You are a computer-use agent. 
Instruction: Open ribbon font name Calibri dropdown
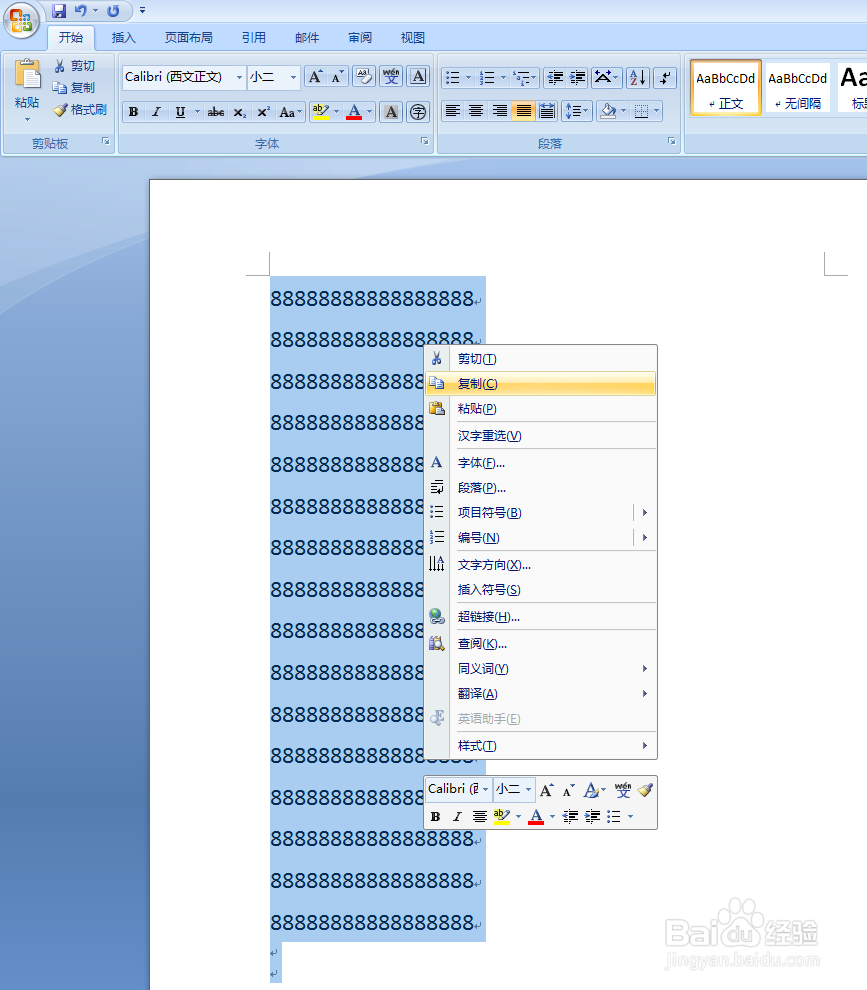(239, 78)
